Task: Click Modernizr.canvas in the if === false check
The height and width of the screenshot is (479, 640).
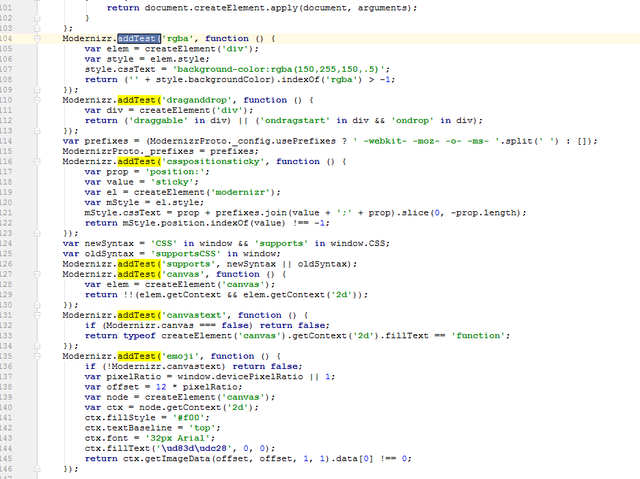Action: [150, 326]
